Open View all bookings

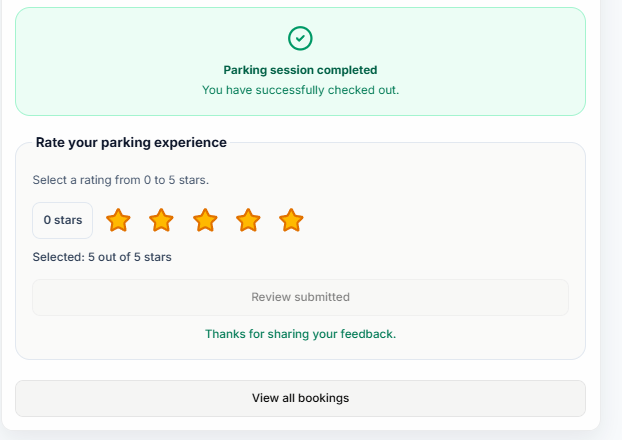pos(300,398)
